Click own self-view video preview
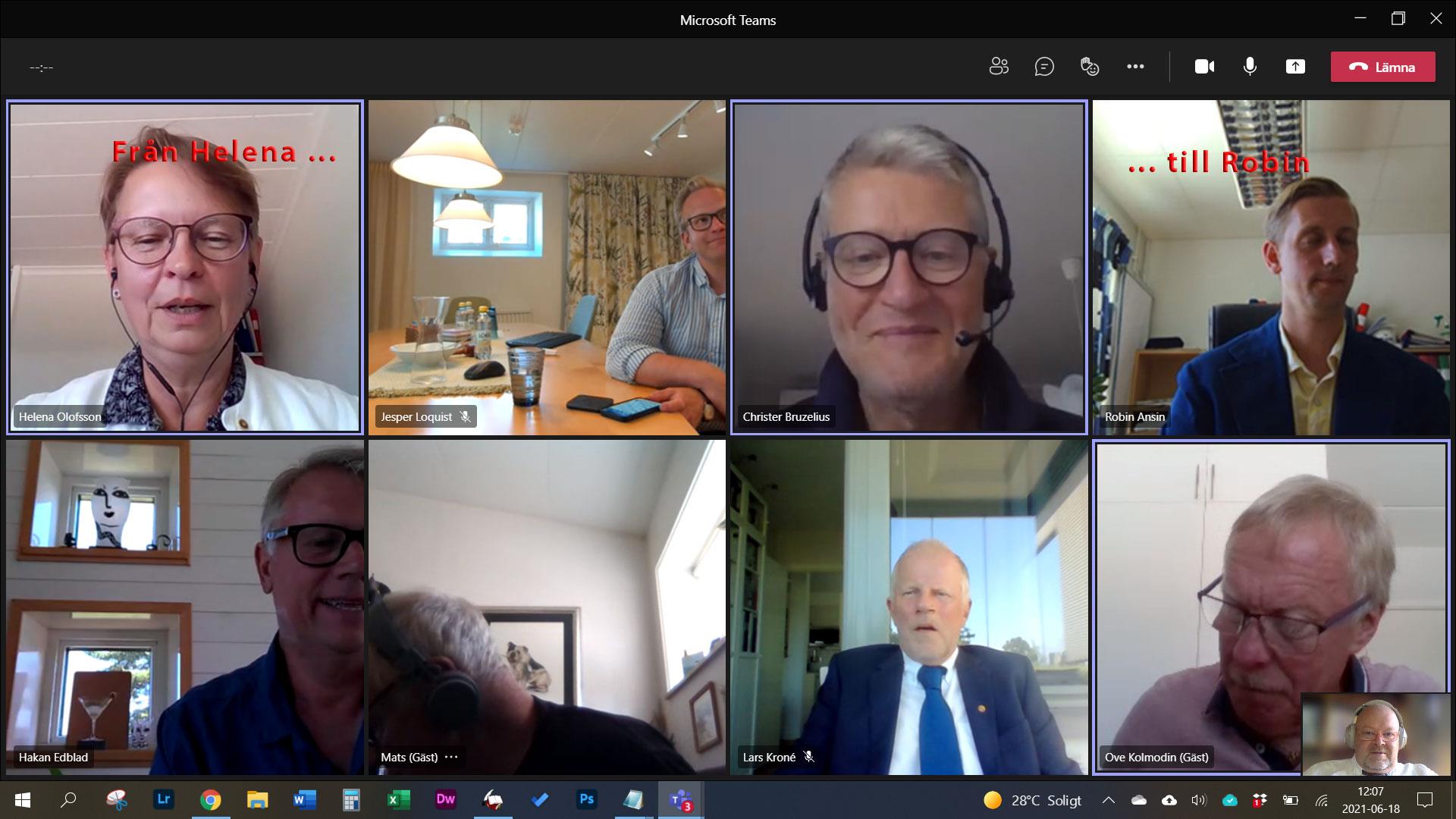Screen dimensions: 1456x819 tap(1375, 733)
